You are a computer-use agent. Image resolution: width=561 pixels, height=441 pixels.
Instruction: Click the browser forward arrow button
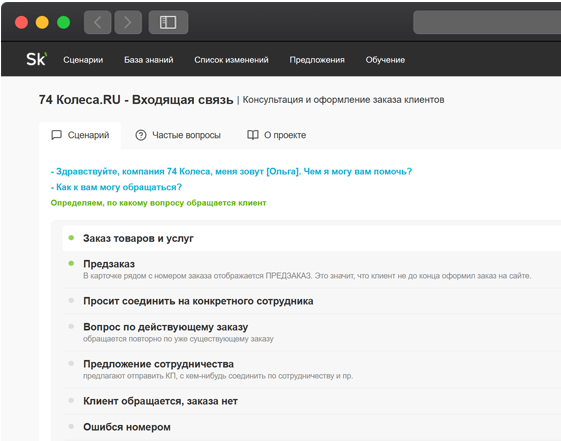tap(128, 22)
